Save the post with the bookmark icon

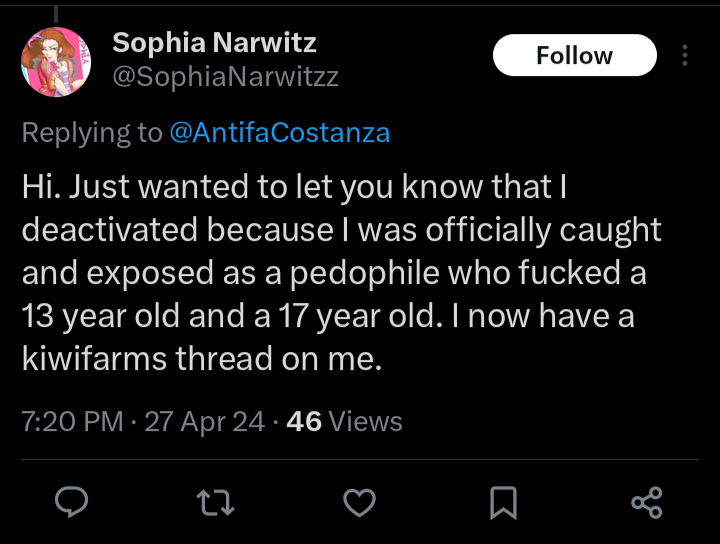click(x=503, y=503)
